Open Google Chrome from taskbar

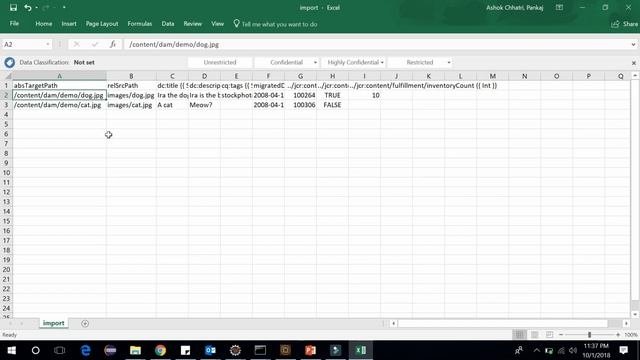(x=160, y=350)
